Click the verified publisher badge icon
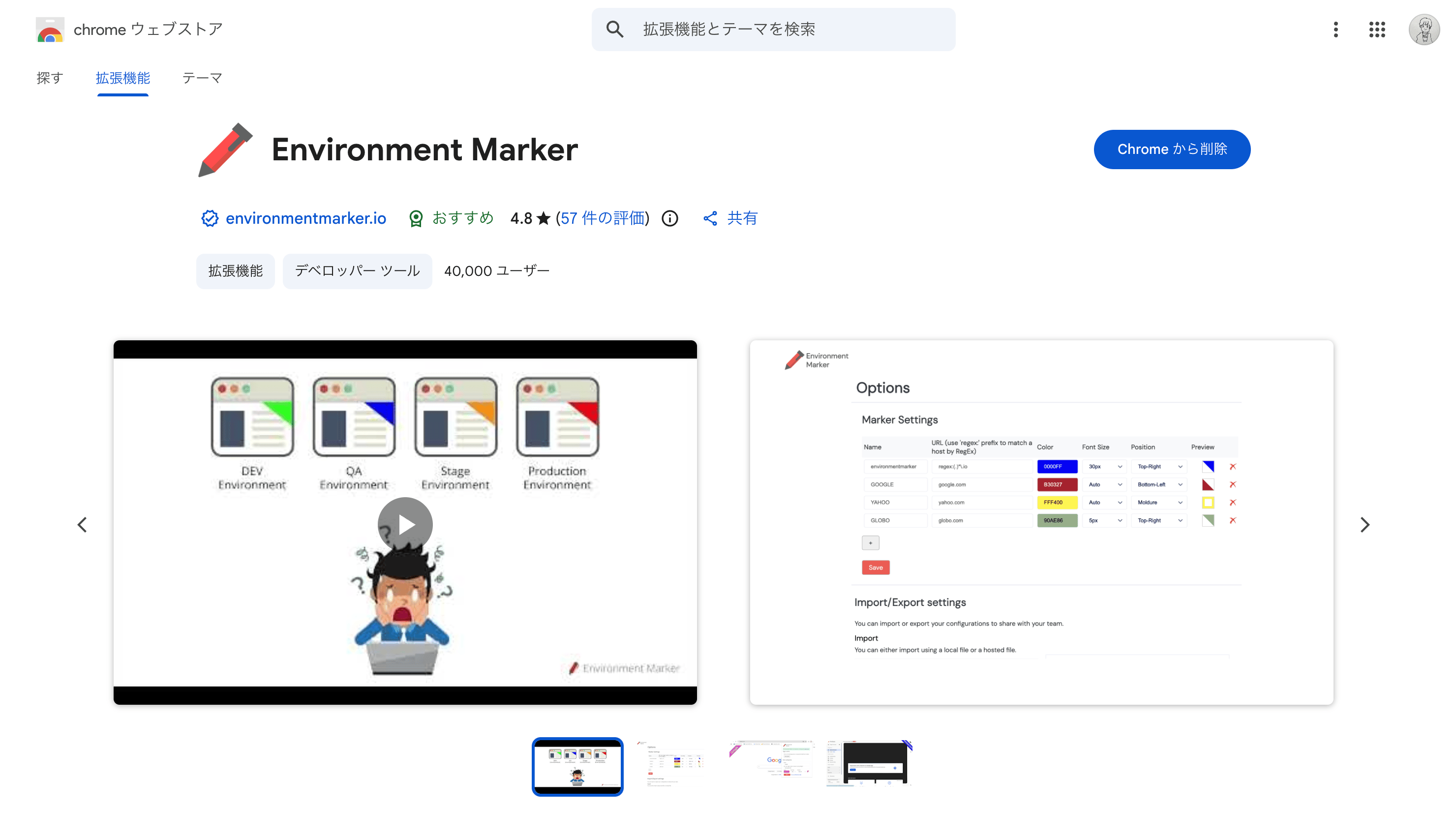Viewport: 1456px width, 838px height. (x=210, y=218)
